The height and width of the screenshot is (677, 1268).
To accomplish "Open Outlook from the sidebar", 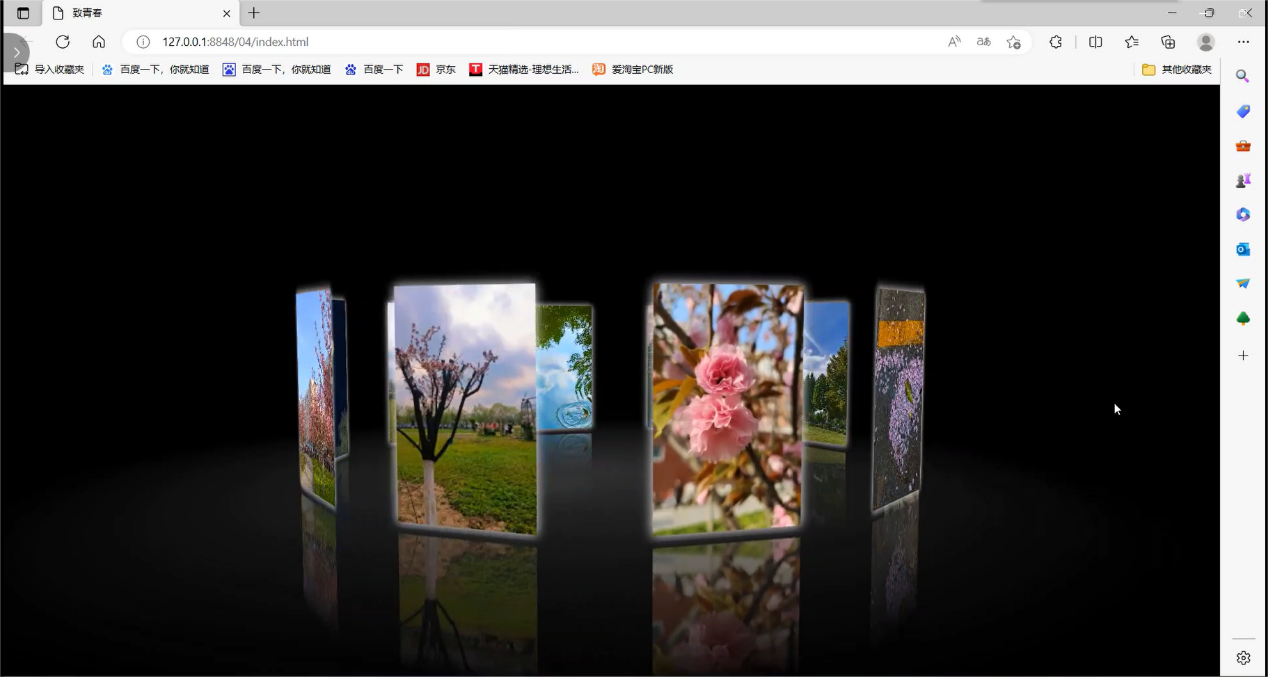I will [1243, 249].
